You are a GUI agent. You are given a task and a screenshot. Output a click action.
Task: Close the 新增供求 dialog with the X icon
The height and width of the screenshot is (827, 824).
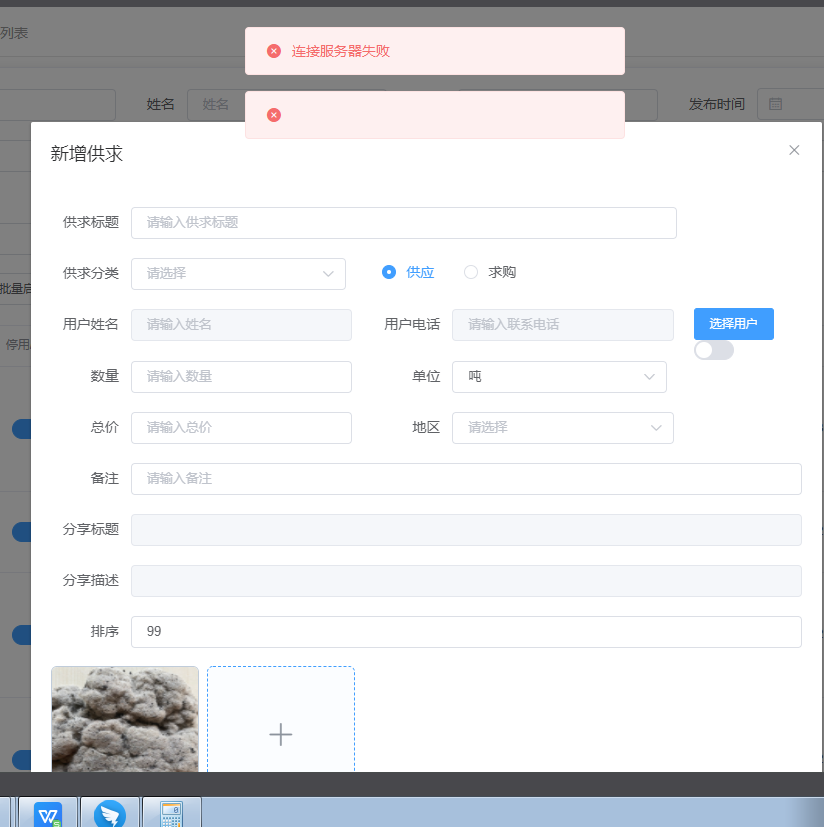[x=794, y=150]
